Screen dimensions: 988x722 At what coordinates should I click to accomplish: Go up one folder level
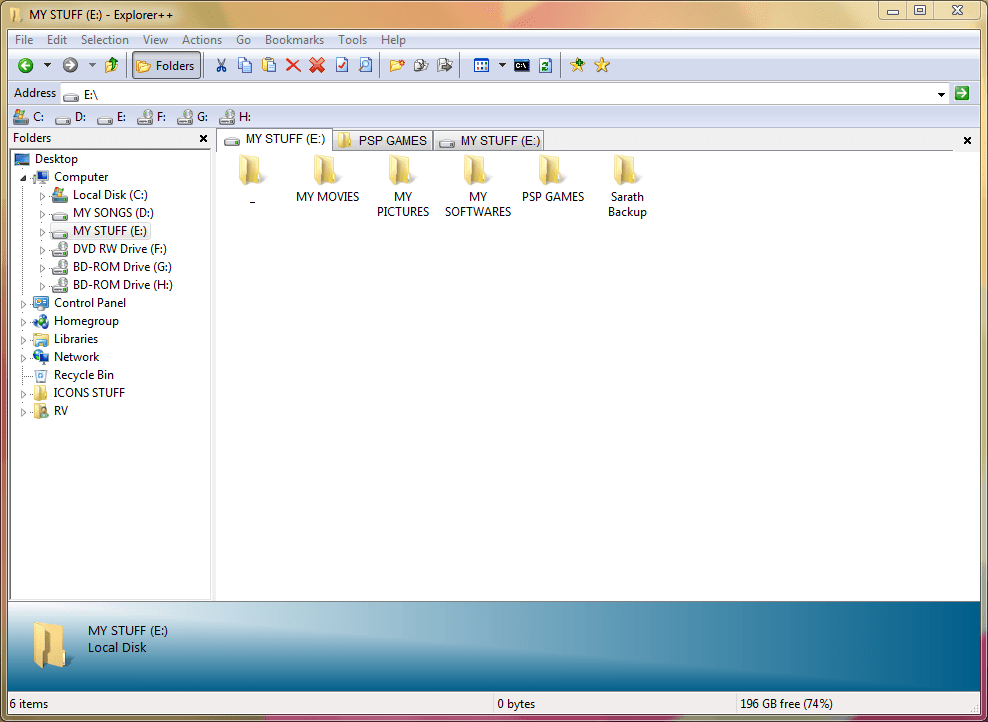[x=112, y=65]
